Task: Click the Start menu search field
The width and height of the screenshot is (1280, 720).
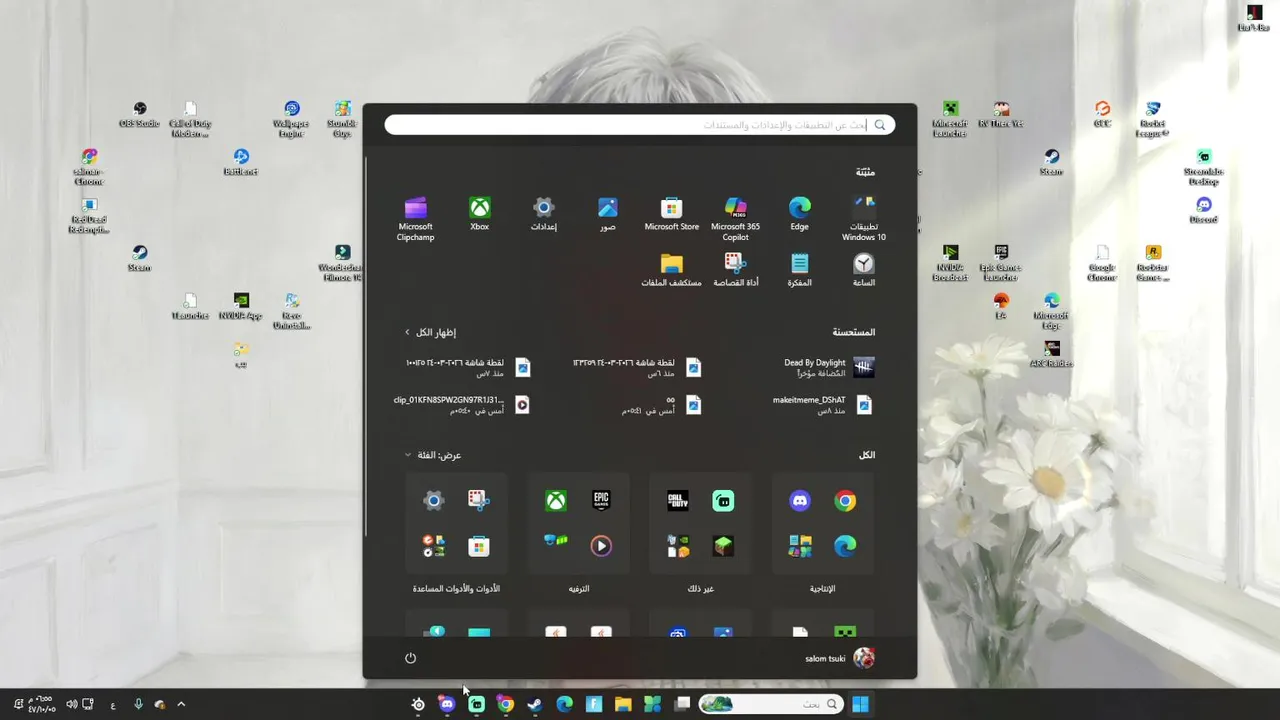Action: pos(640,125)
